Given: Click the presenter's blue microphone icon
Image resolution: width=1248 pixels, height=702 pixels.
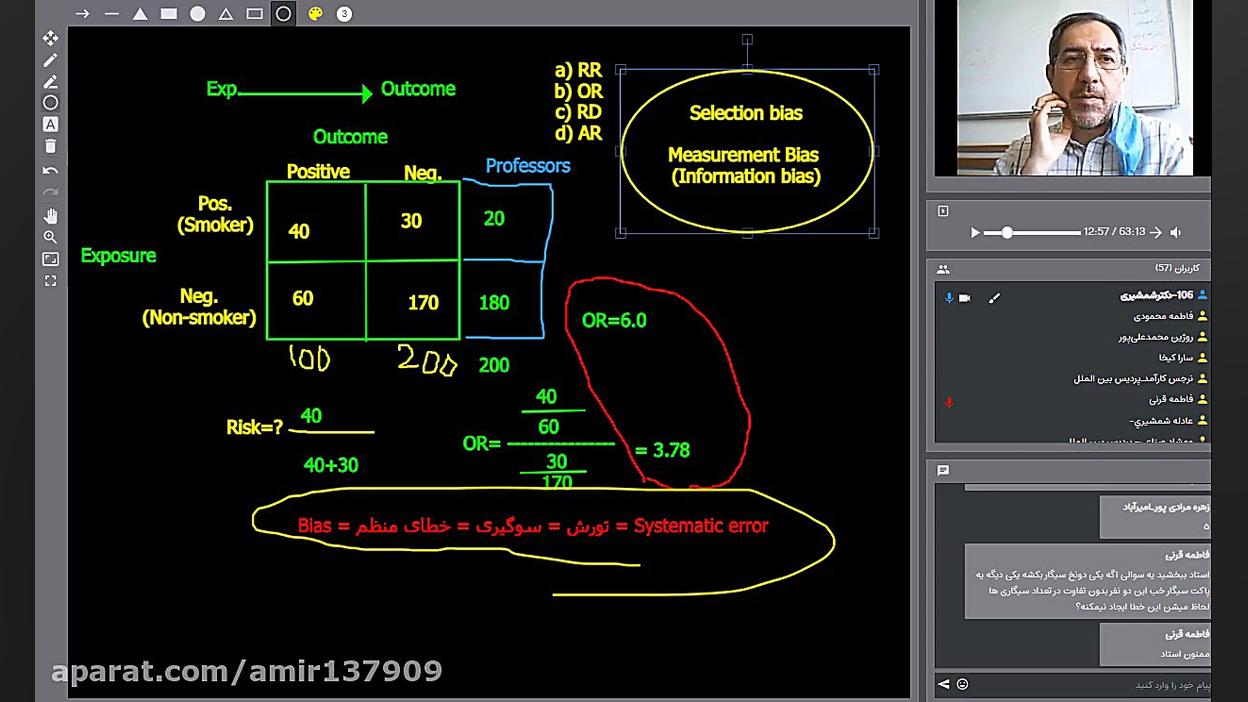Looking at the screenshot, I should 949,297.
